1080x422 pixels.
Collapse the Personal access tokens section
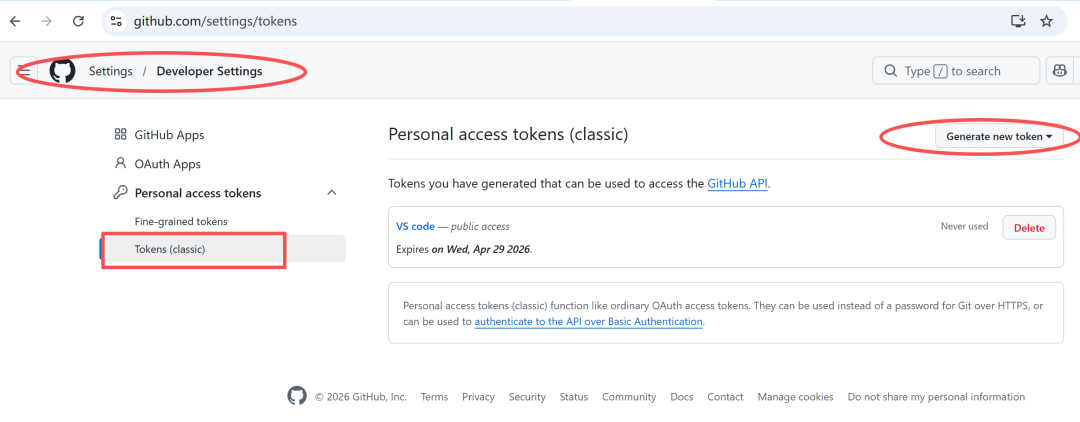point(332,193)
